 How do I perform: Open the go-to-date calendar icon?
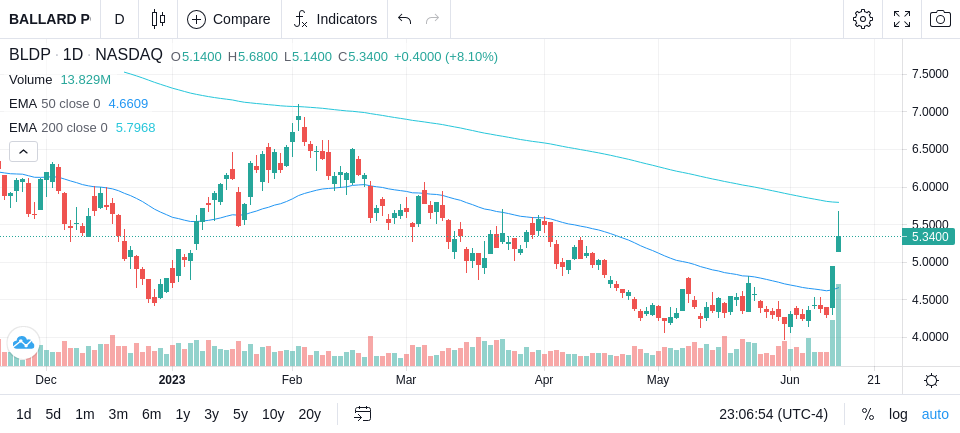click(362, 415)
